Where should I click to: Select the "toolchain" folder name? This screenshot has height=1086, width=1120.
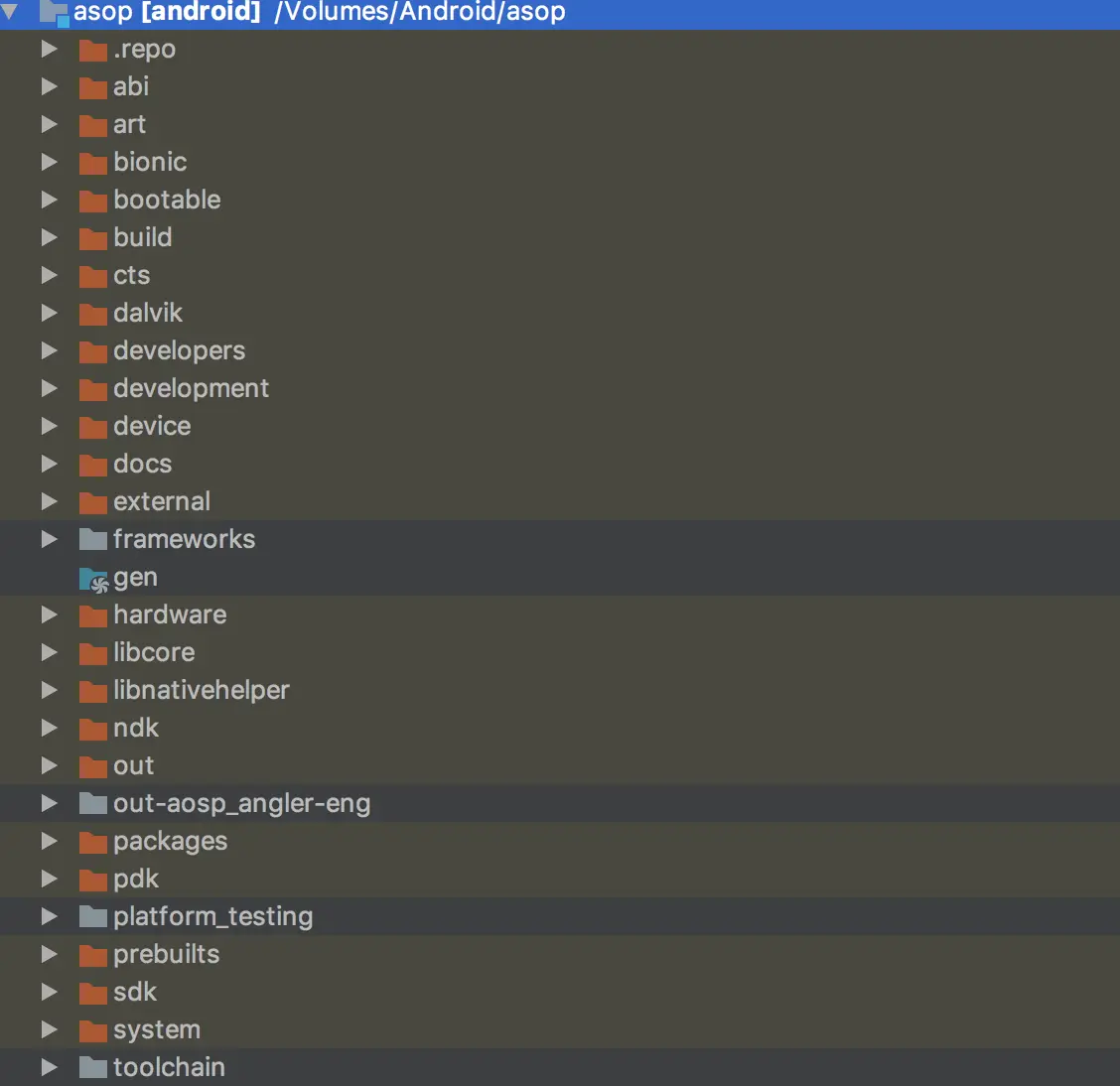(x=169, y=1067)
